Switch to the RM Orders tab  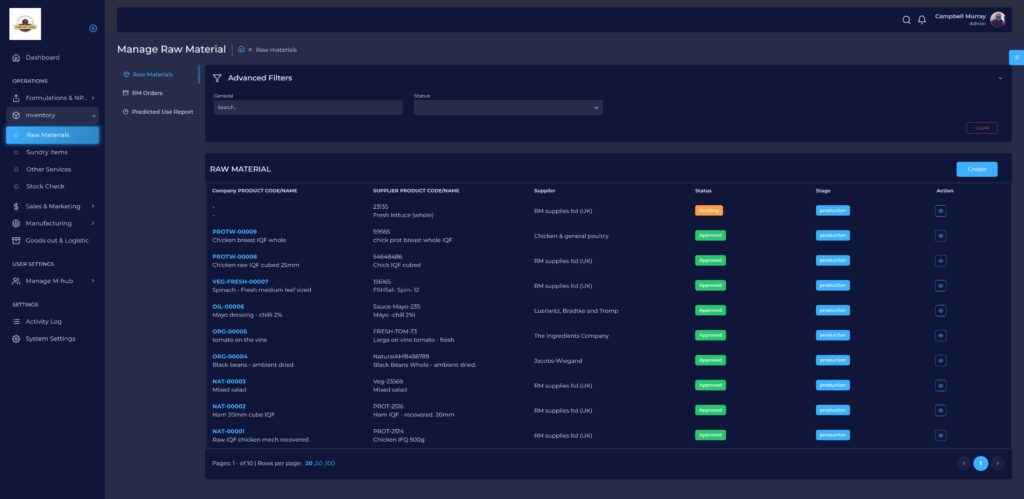[147, 93]
